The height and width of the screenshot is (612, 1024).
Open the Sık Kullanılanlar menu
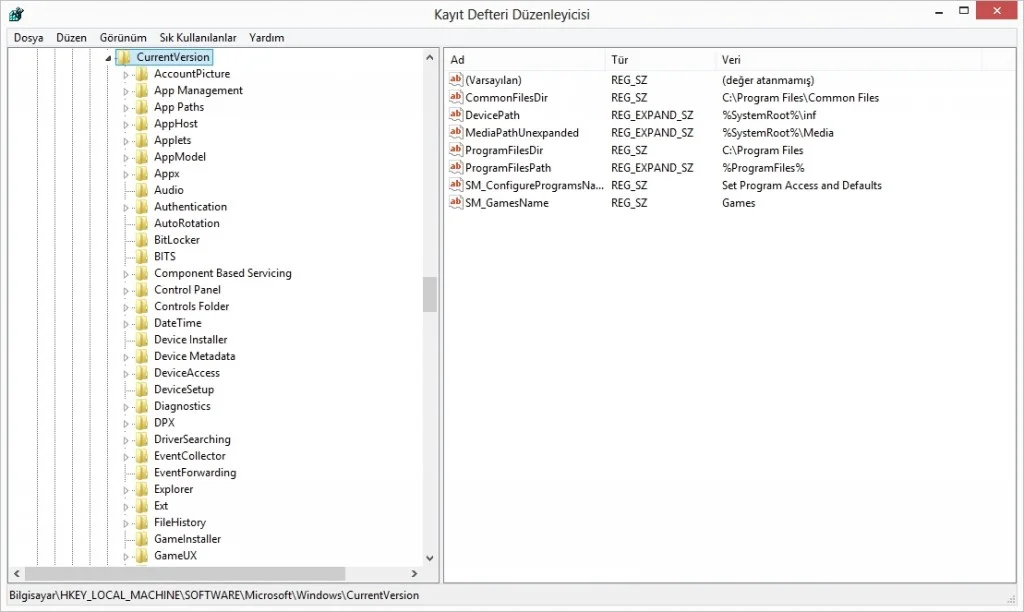(198, 38)
